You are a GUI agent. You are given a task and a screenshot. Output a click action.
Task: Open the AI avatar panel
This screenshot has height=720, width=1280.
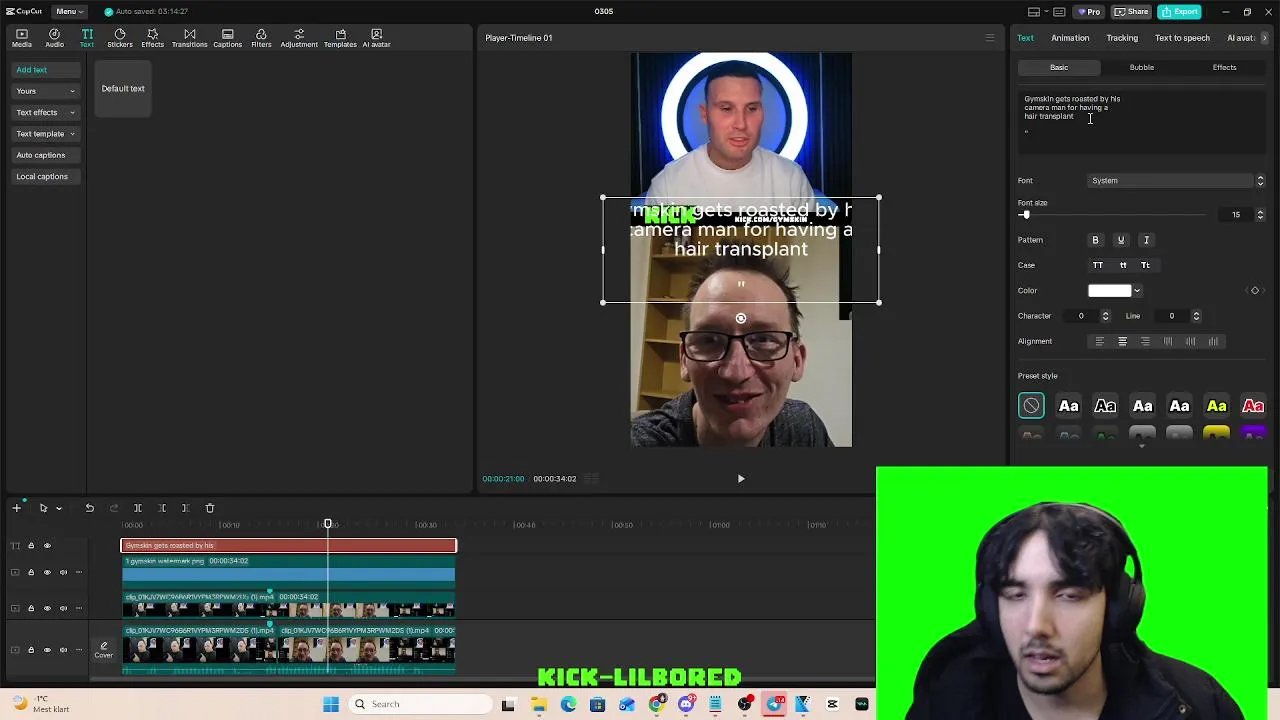376,38
